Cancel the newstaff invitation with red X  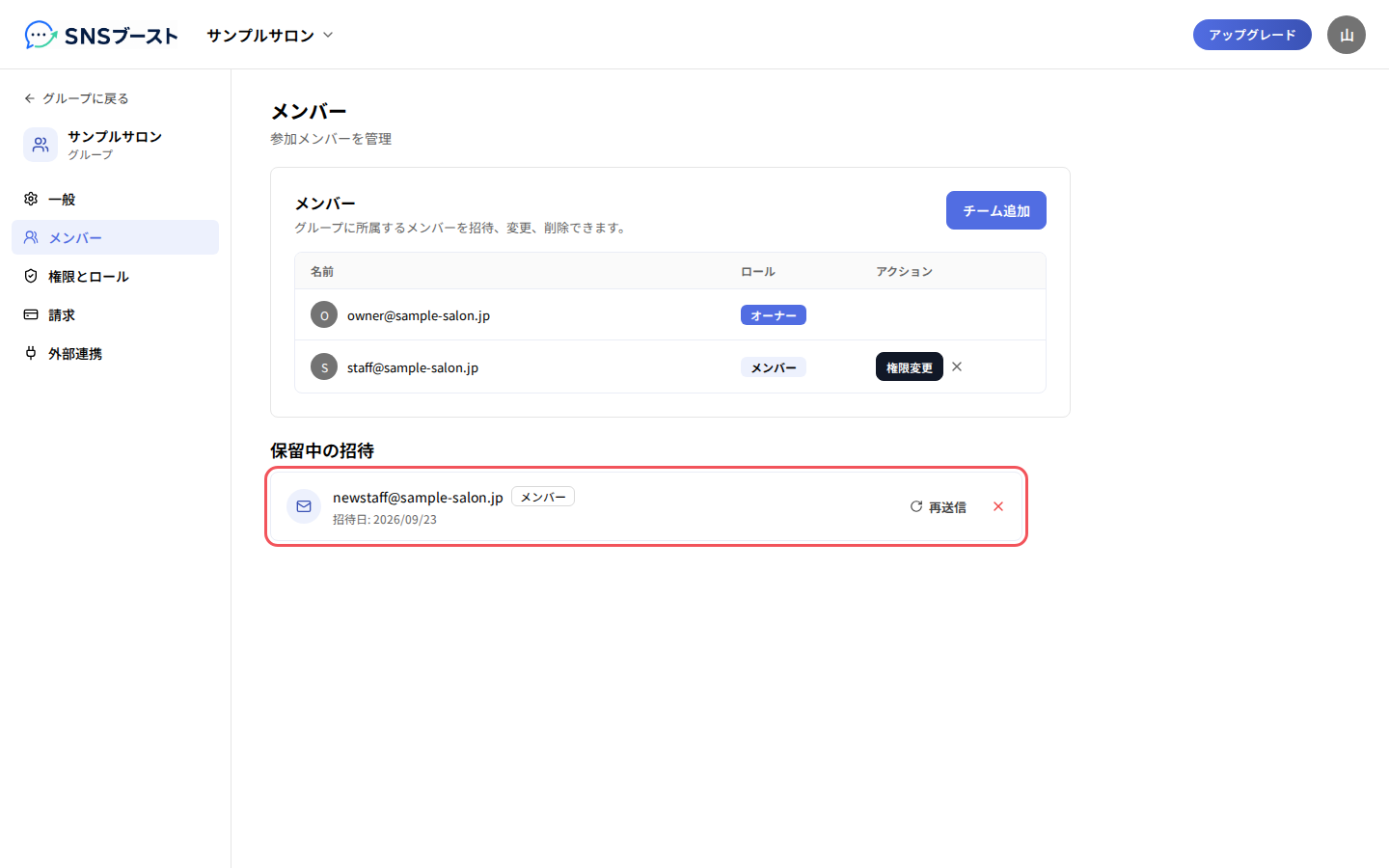pos(998,506)
